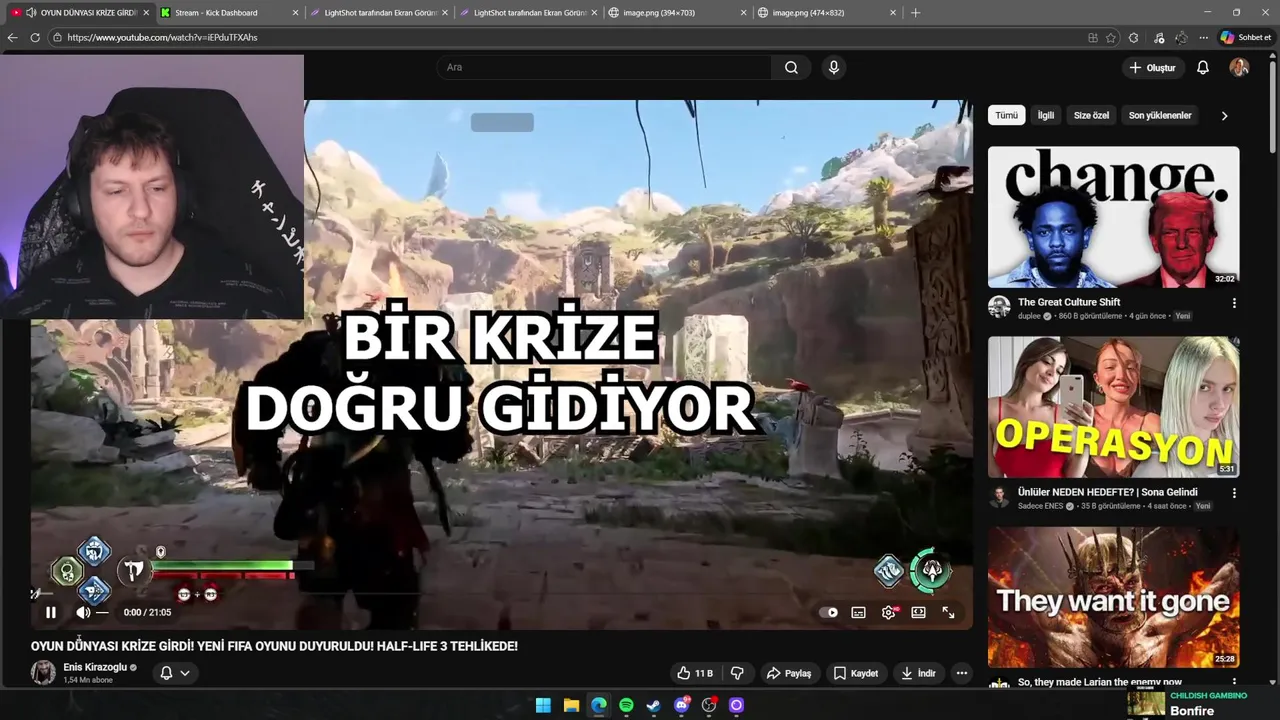The width and height of the screenshot is (1280, 720).
Task: Seek on the video progress bar
Action: pos(501,594)
